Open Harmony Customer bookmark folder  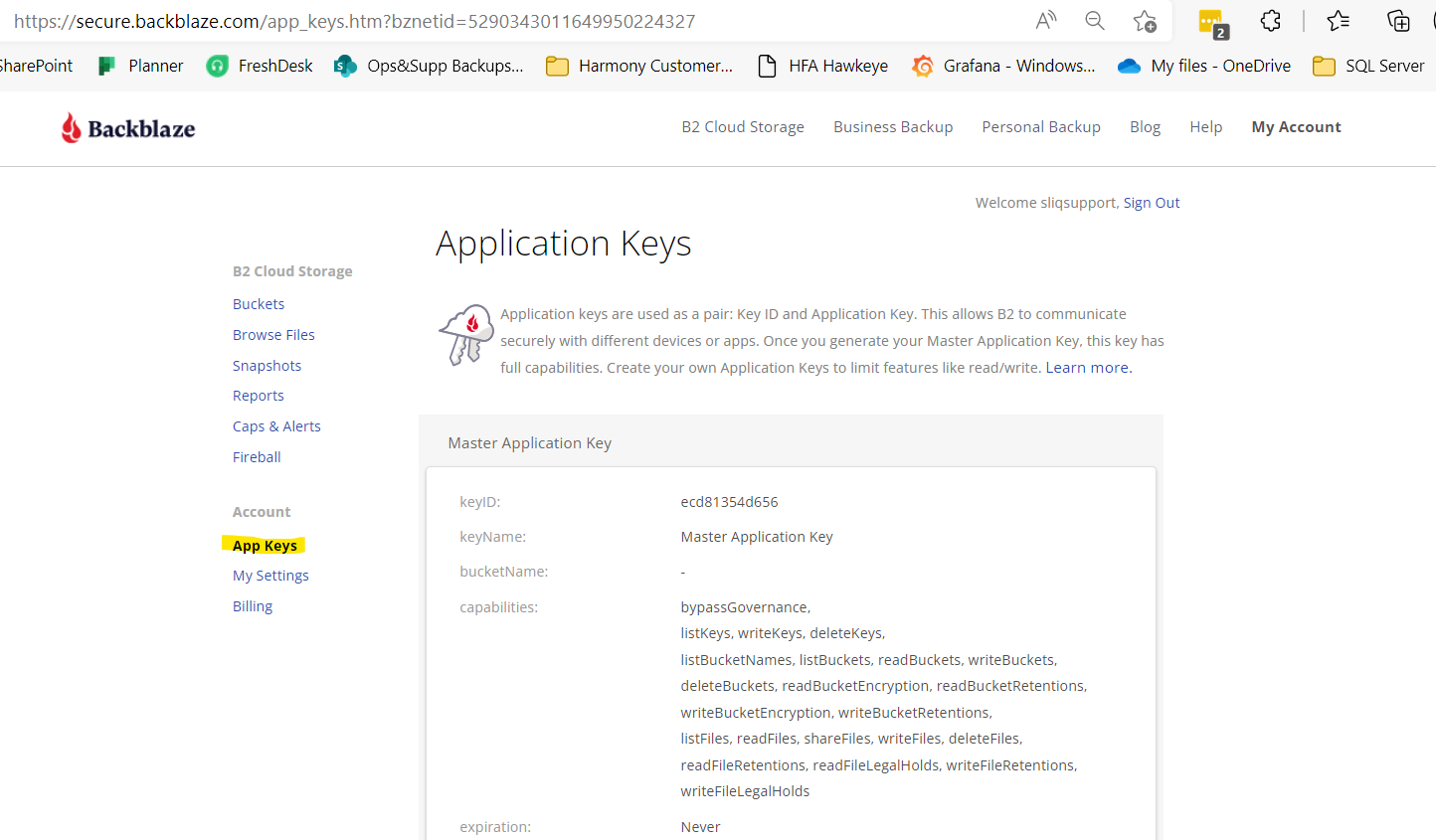[x=639, y=66]
